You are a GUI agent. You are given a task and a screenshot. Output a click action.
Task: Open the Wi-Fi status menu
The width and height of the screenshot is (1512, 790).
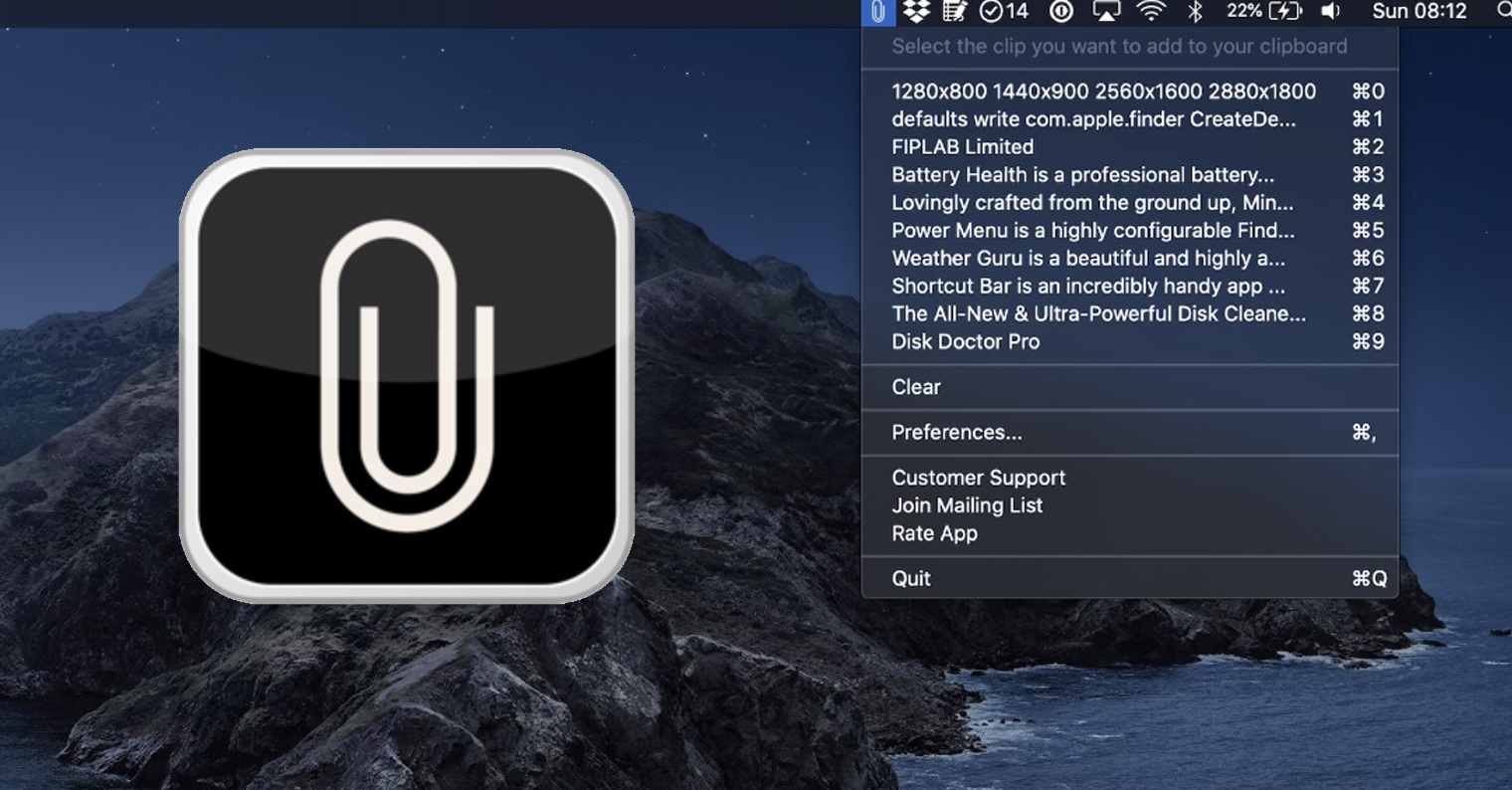click(x=1151, y=12)
